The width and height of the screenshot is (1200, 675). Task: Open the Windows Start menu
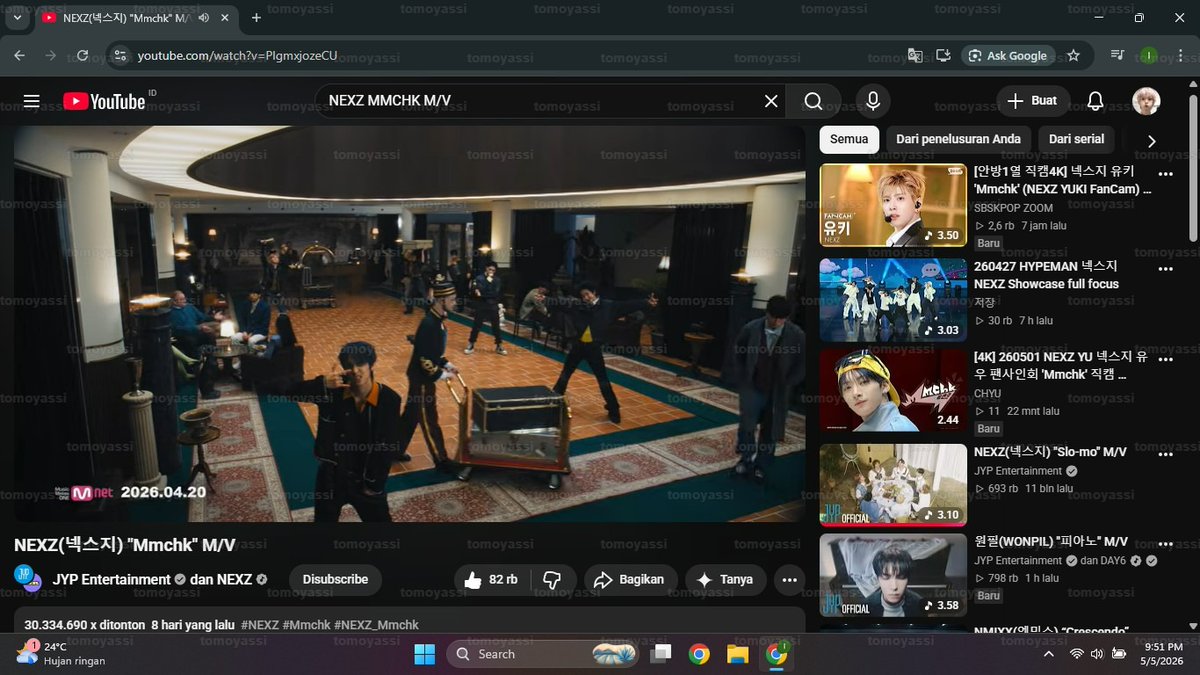point(424,654)
